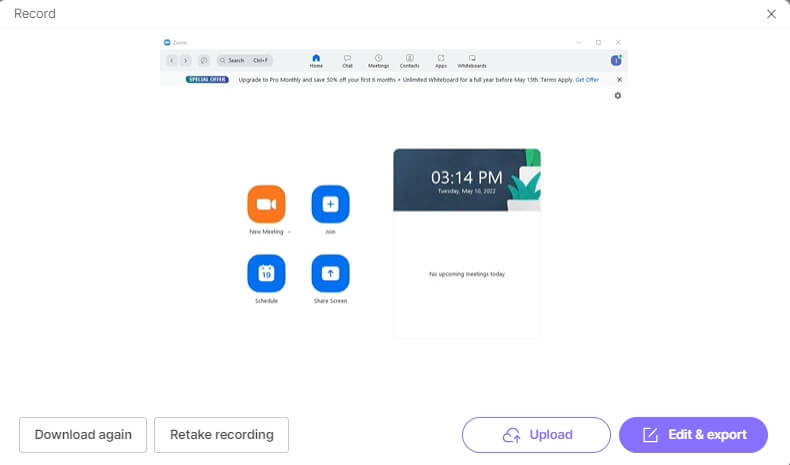
Task: Click the orange New Meeting icon
Action: point(266,204)
